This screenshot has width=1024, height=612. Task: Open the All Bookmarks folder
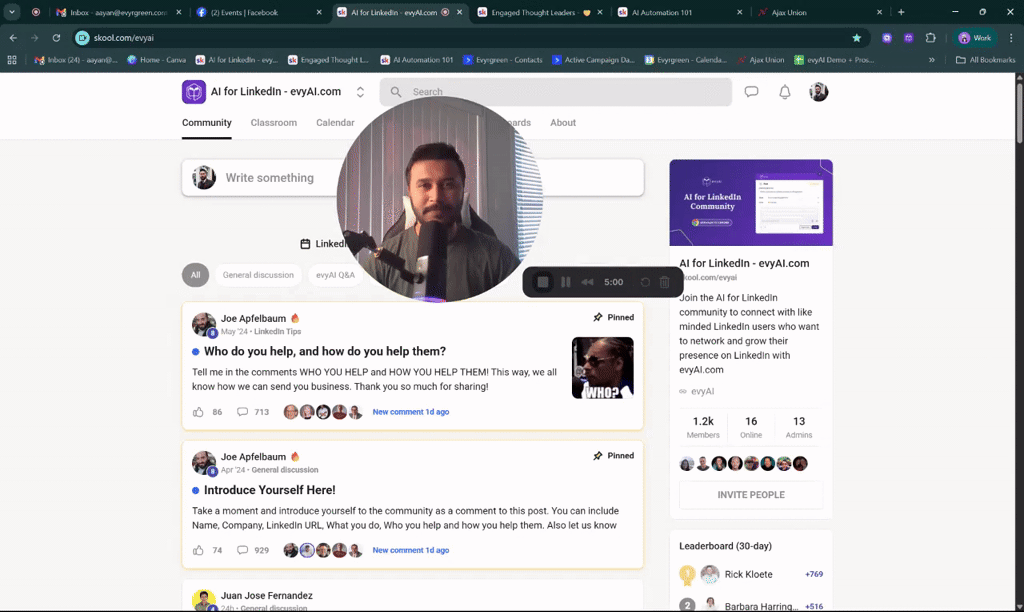[985, 59]
